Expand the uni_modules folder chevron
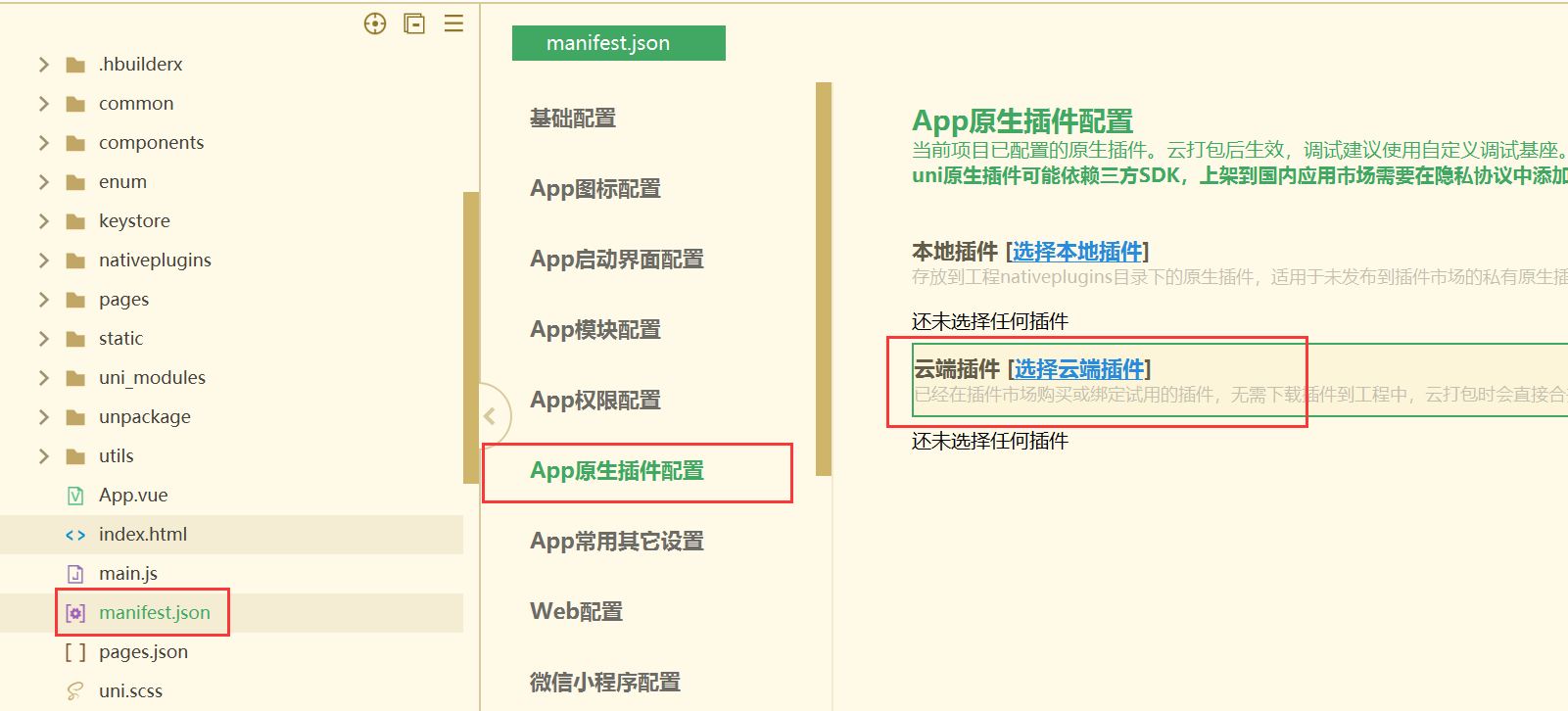The width and height of the screenshot is (1568, 711). pyautogui.click(x=43, y=378)
